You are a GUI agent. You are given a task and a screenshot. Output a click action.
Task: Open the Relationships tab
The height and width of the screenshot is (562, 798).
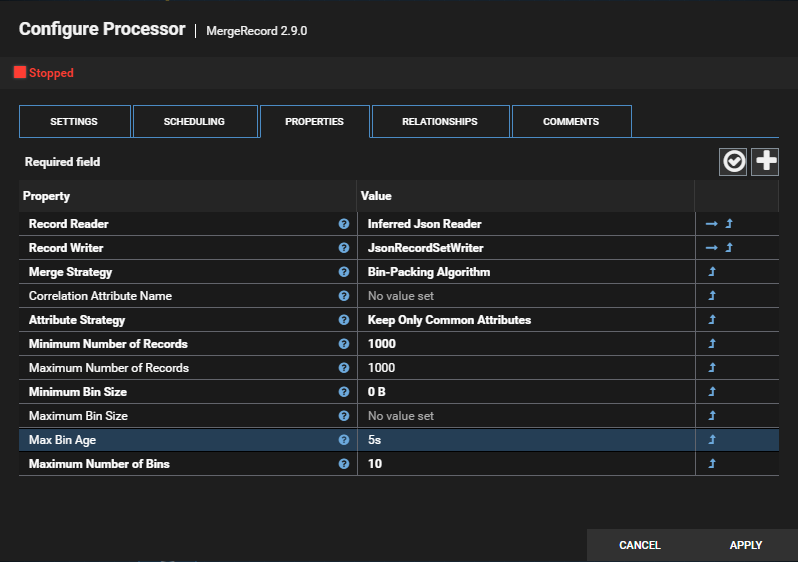[x=440, y=122]
